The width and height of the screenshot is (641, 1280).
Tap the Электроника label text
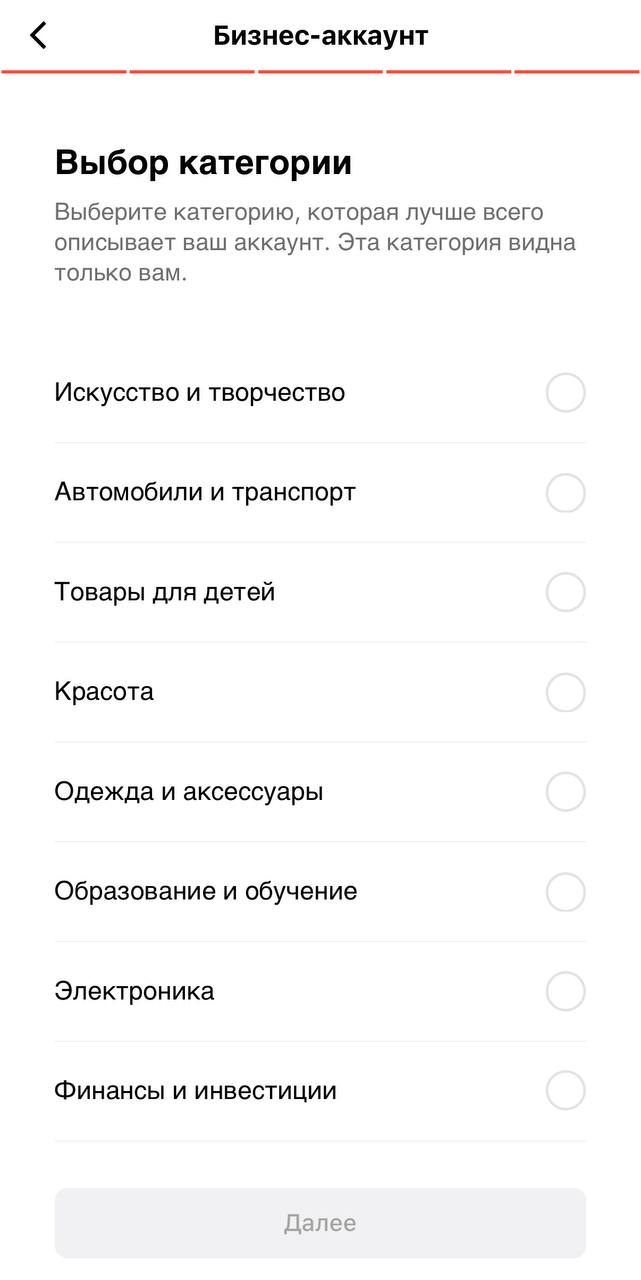point(134,992)
